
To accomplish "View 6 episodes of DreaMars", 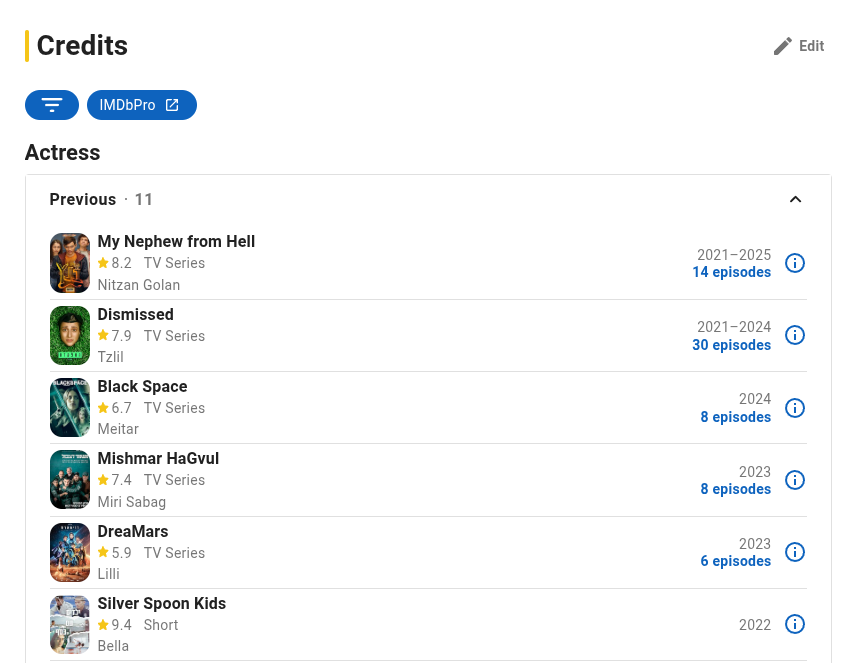I will [735, 561].
